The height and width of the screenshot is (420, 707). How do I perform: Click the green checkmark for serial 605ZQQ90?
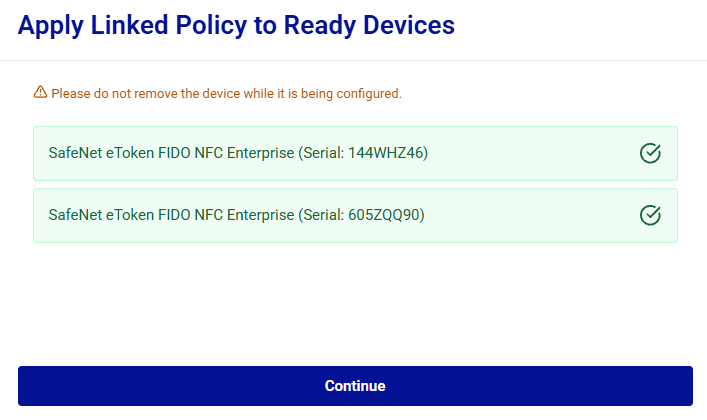click(x=650, y=215)
